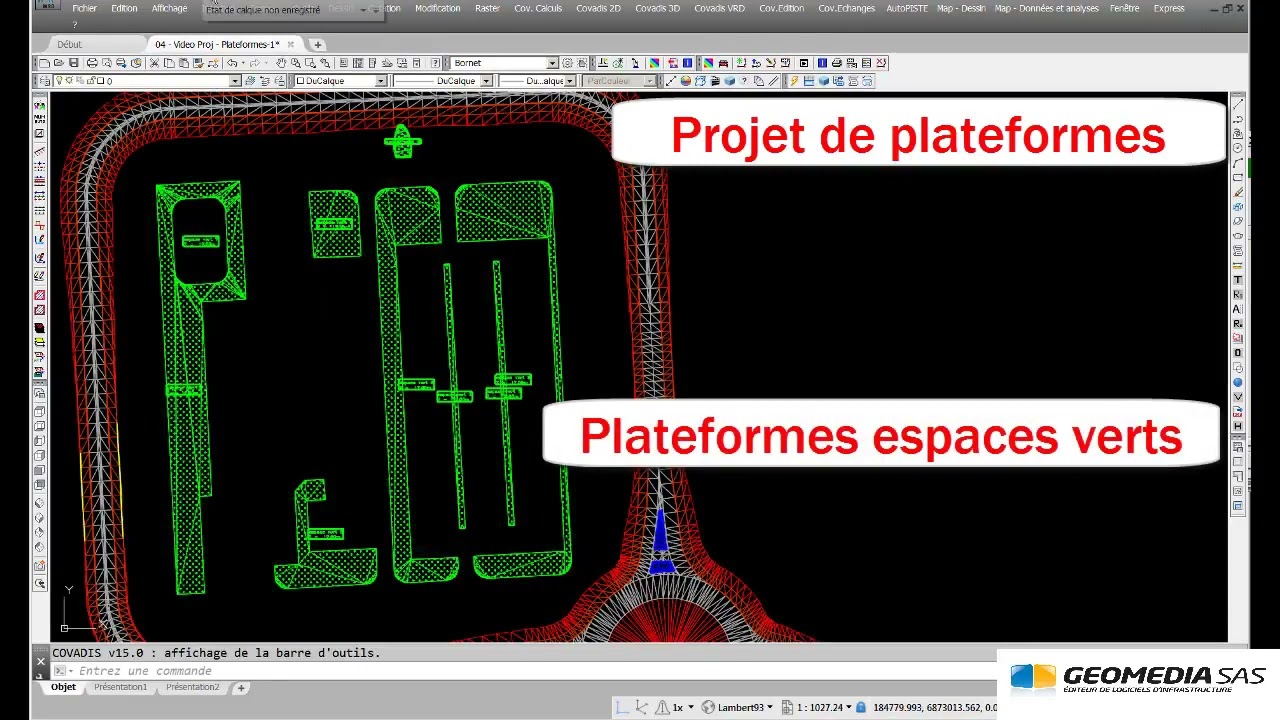Screen dimensions: 1280x720
Task: Click the red car icon in toolbar
Action: pos(723,63)
